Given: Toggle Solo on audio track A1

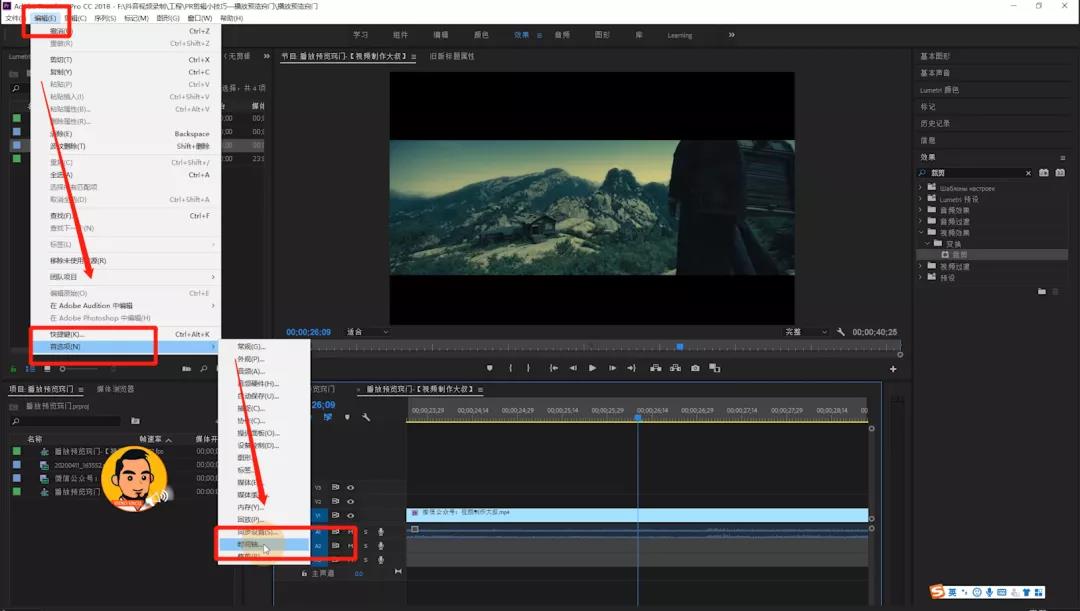Looking at the screenshot, I should tap(366, 532).
